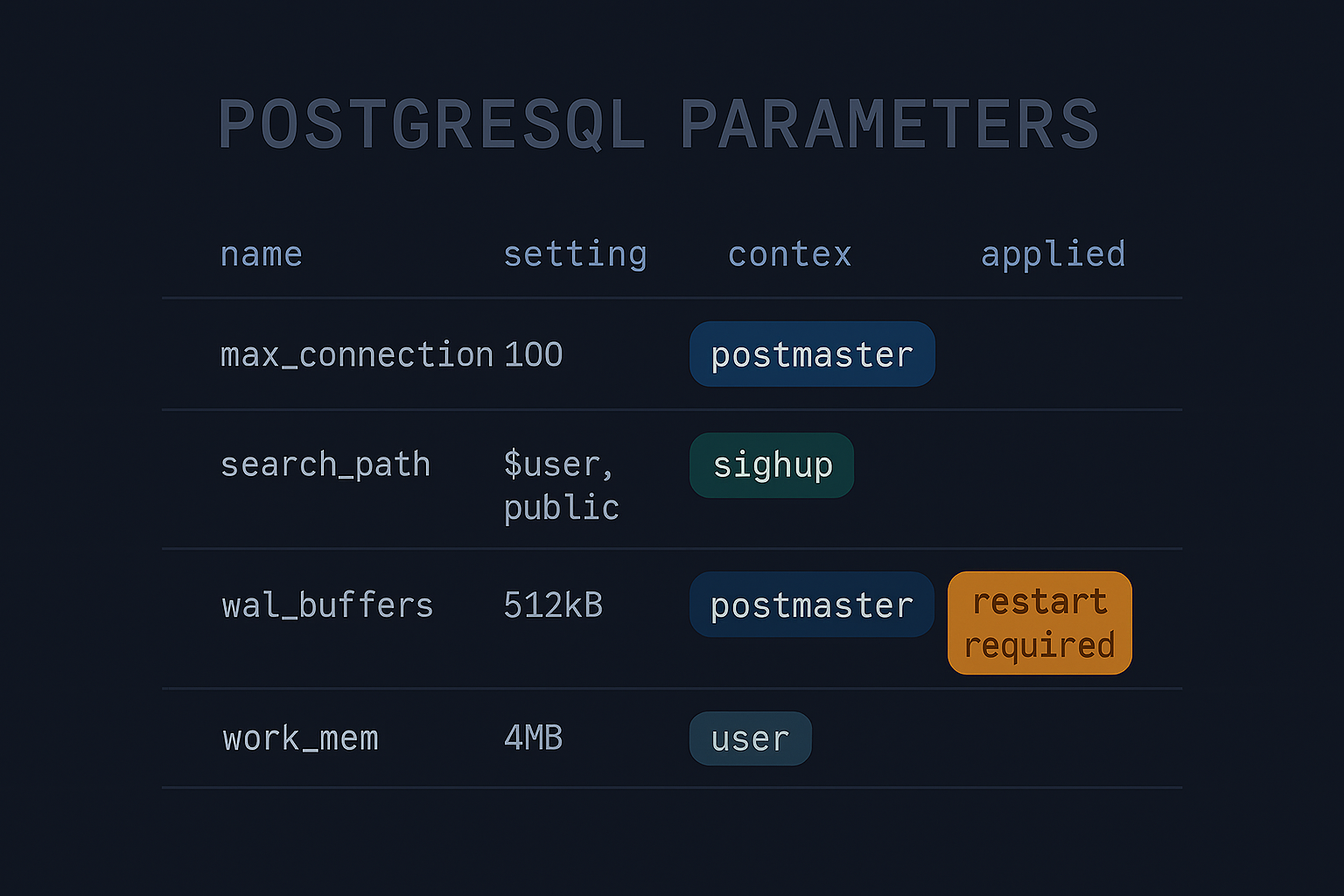Select the max_connection parameter name
The image size is (1344, 896).
coord(356,355)
